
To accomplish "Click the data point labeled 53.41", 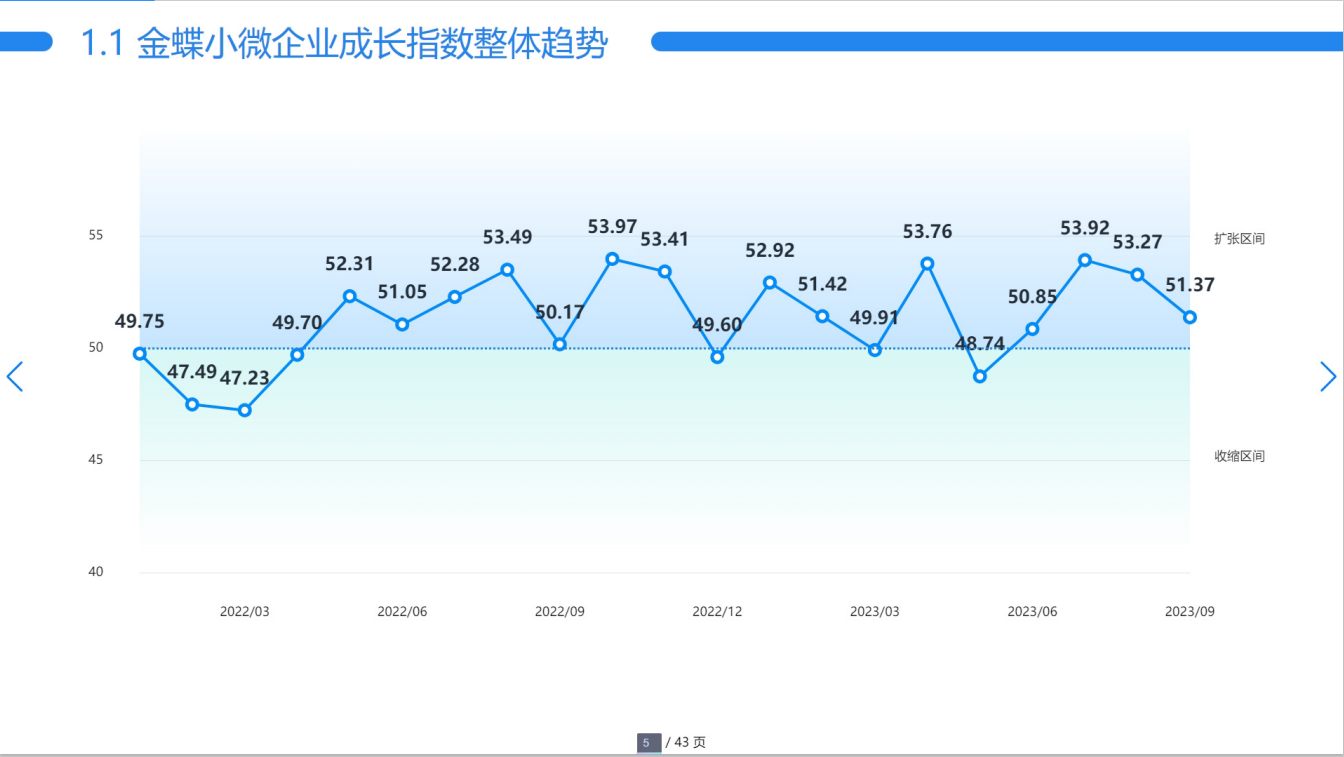I will pyautogui.click(x=665, y=271).
